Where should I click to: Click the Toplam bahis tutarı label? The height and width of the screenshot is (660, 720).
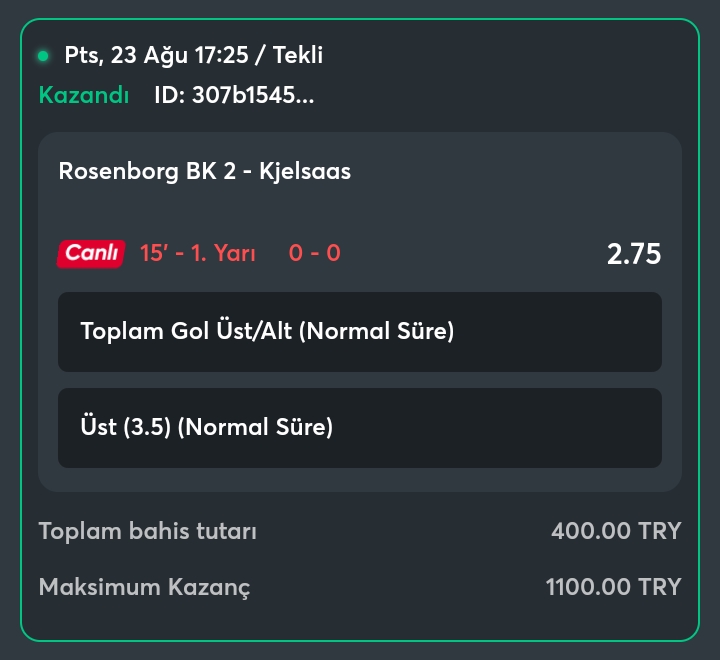tap(147, 531)
